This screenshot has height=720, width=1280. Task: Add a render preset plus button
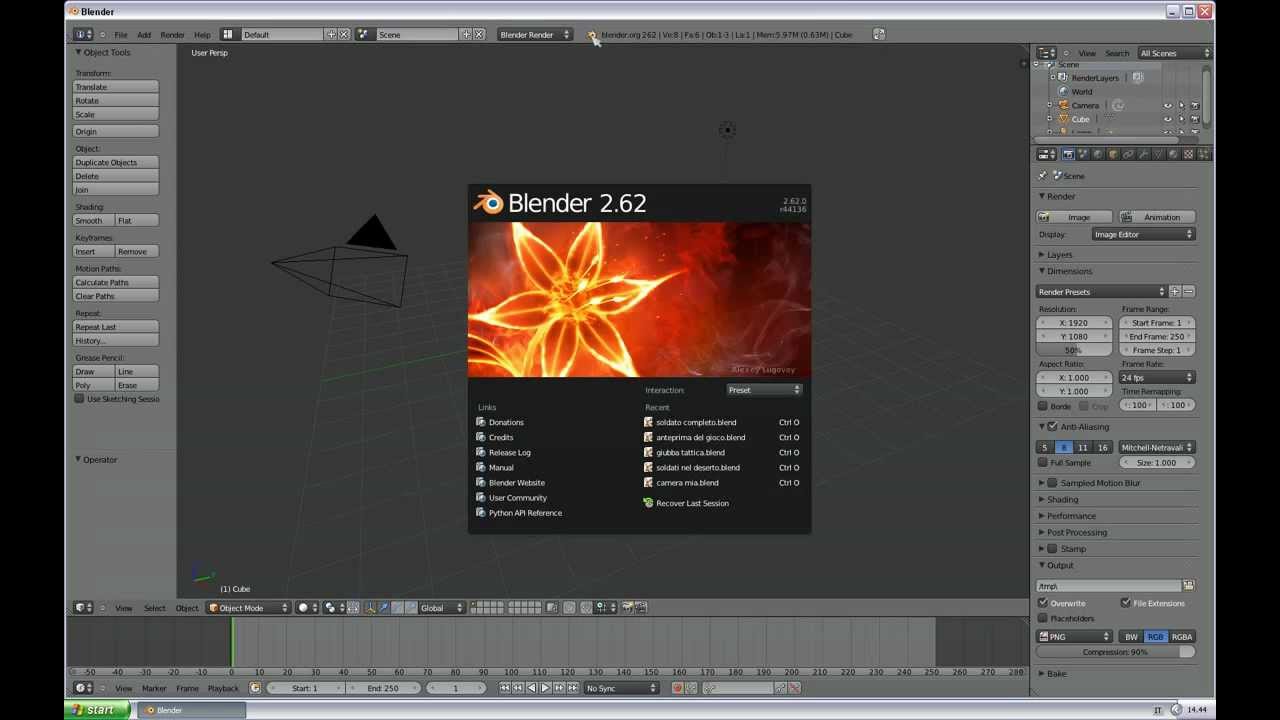point(1175,291)
